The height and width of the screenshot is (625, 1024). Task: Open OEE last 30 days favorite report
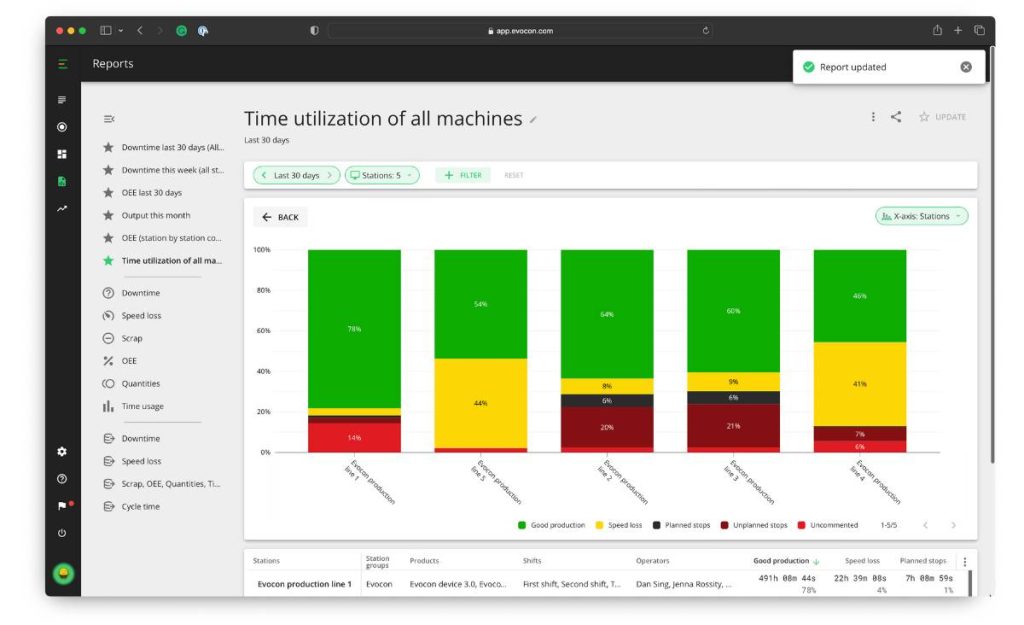tap(142, 193)
